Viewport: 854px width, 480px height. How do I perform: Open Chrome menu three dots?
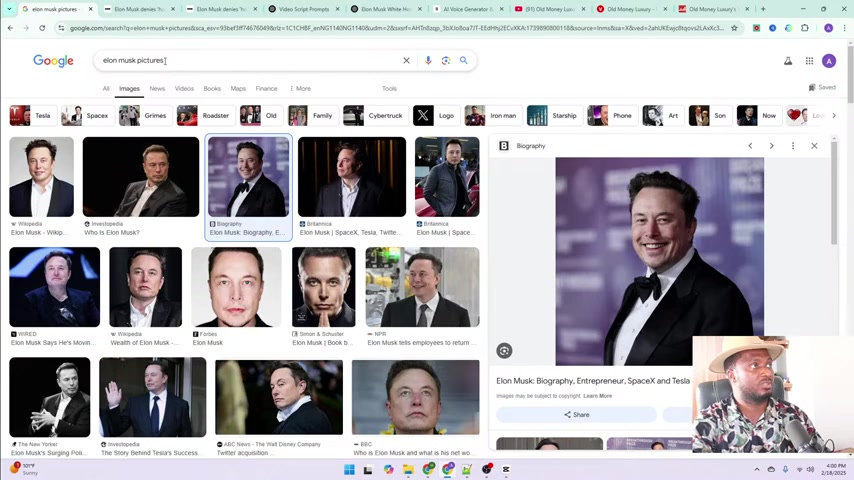coord(844,28)
